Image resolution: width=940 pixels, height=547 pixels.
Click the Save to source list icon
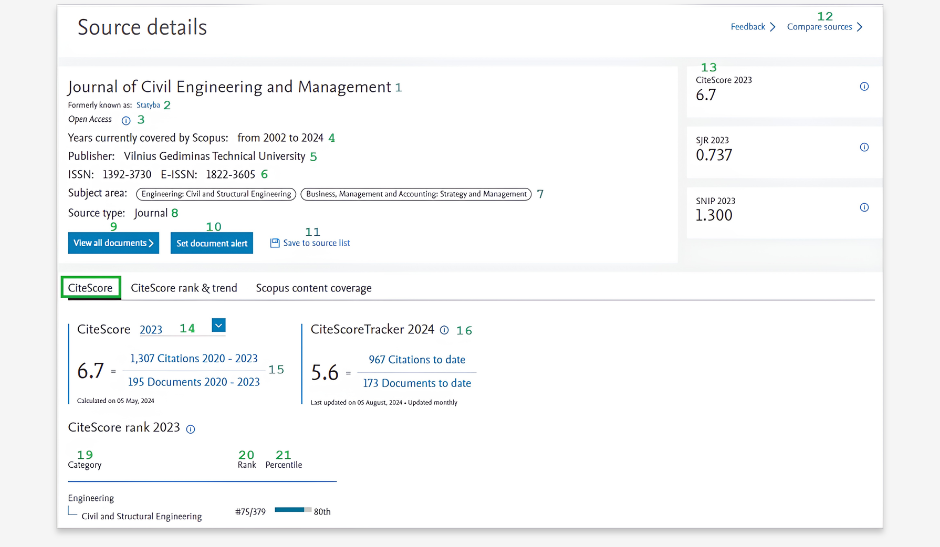275,243
